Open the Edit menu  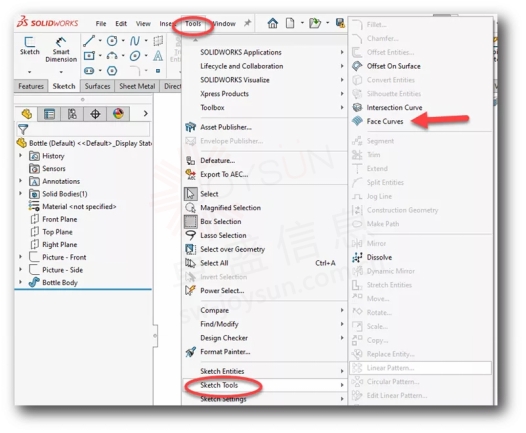point(121,23)
